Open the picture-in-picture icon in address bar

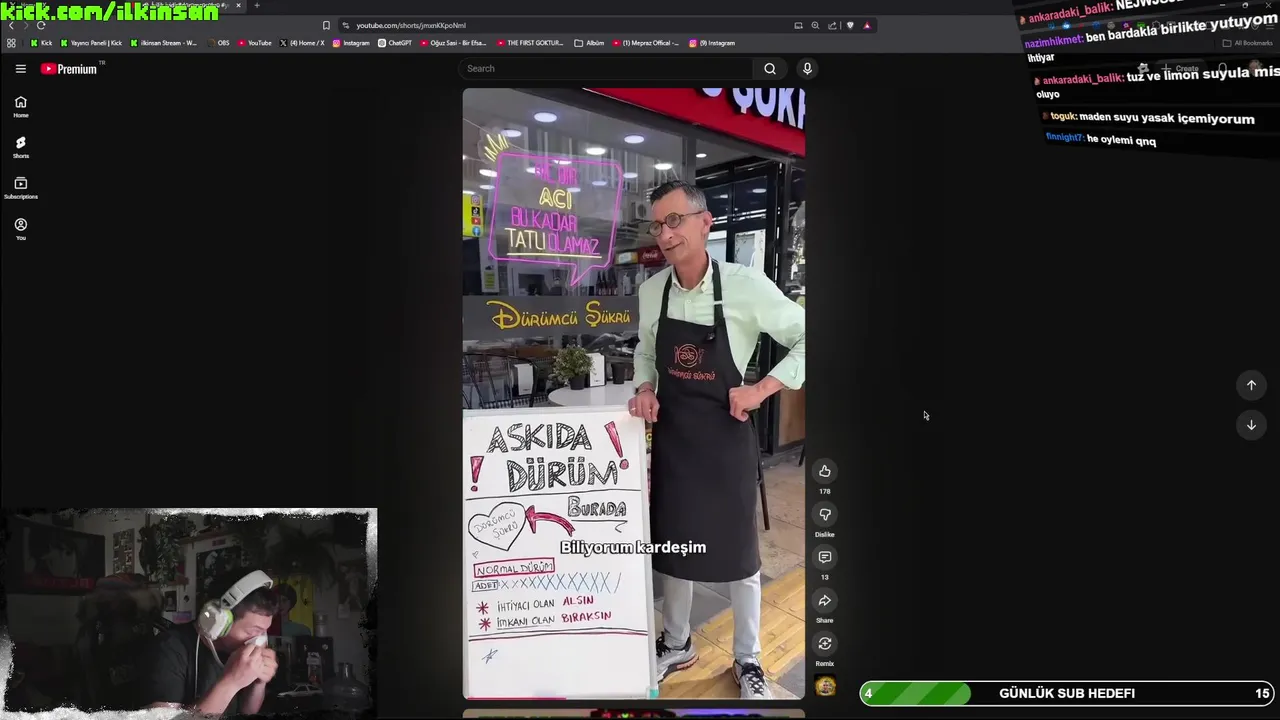(798, 25)
